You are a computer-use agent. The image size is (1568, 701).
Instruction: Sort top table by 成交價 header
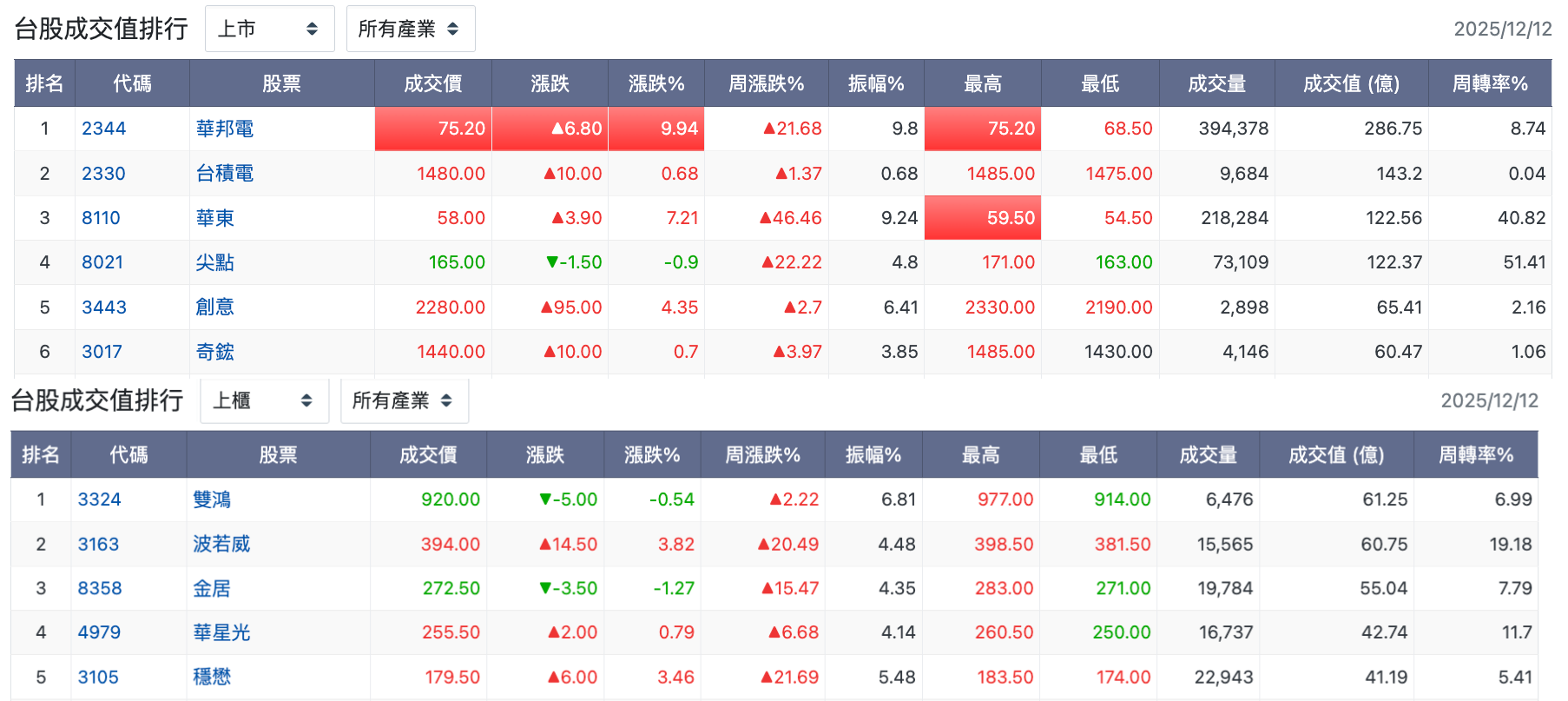433,83
